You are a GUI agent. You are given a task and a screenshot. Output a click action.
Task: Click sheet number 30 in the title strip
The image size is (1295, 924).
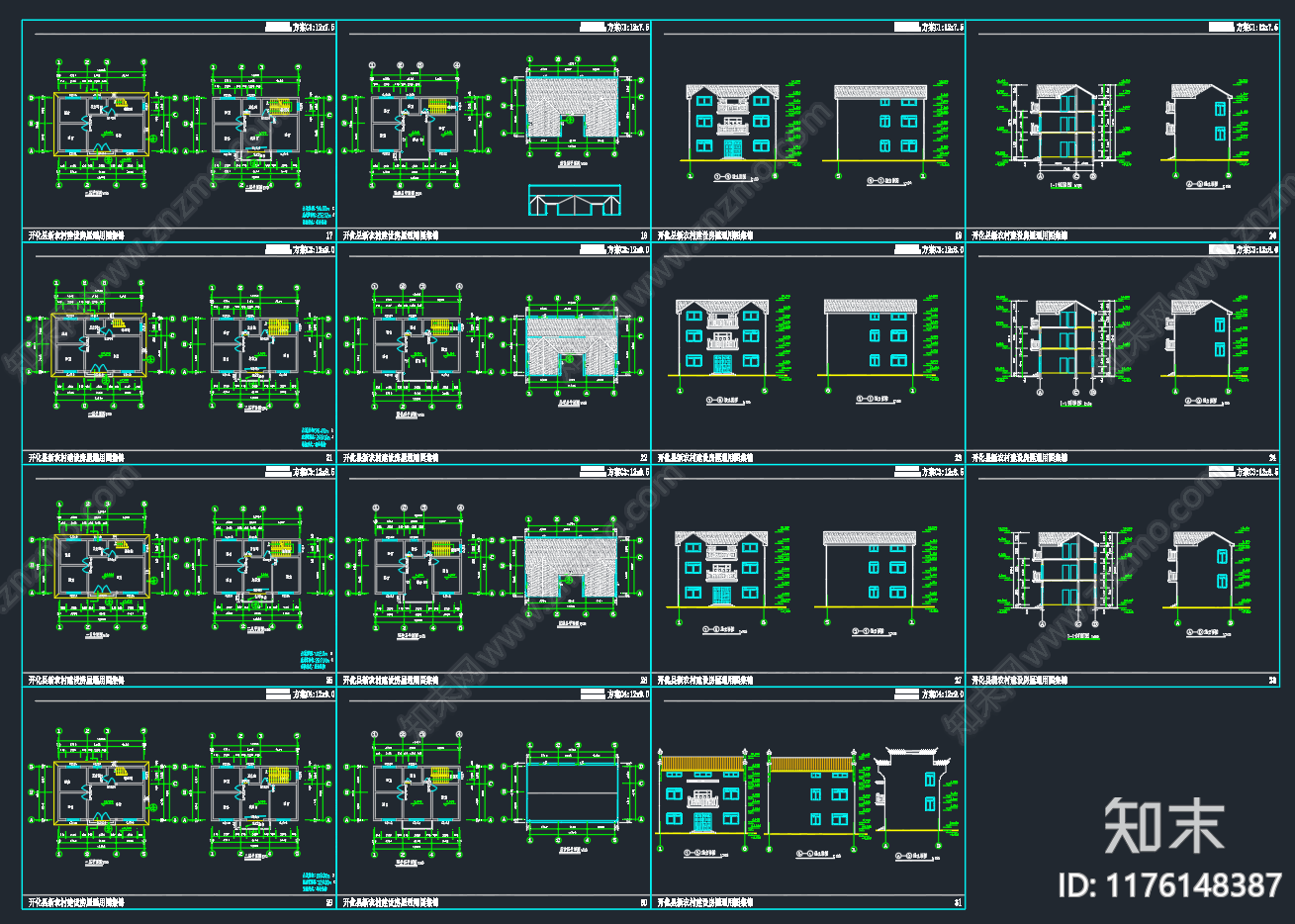tap(644, 903)
